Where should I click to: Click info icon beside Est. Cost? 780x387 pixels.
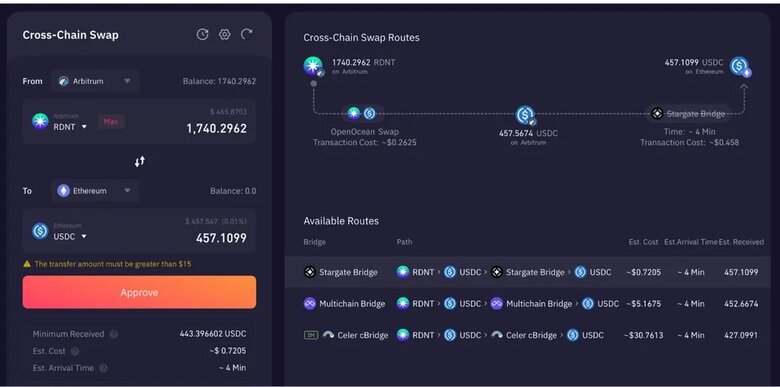coord(75,351)
